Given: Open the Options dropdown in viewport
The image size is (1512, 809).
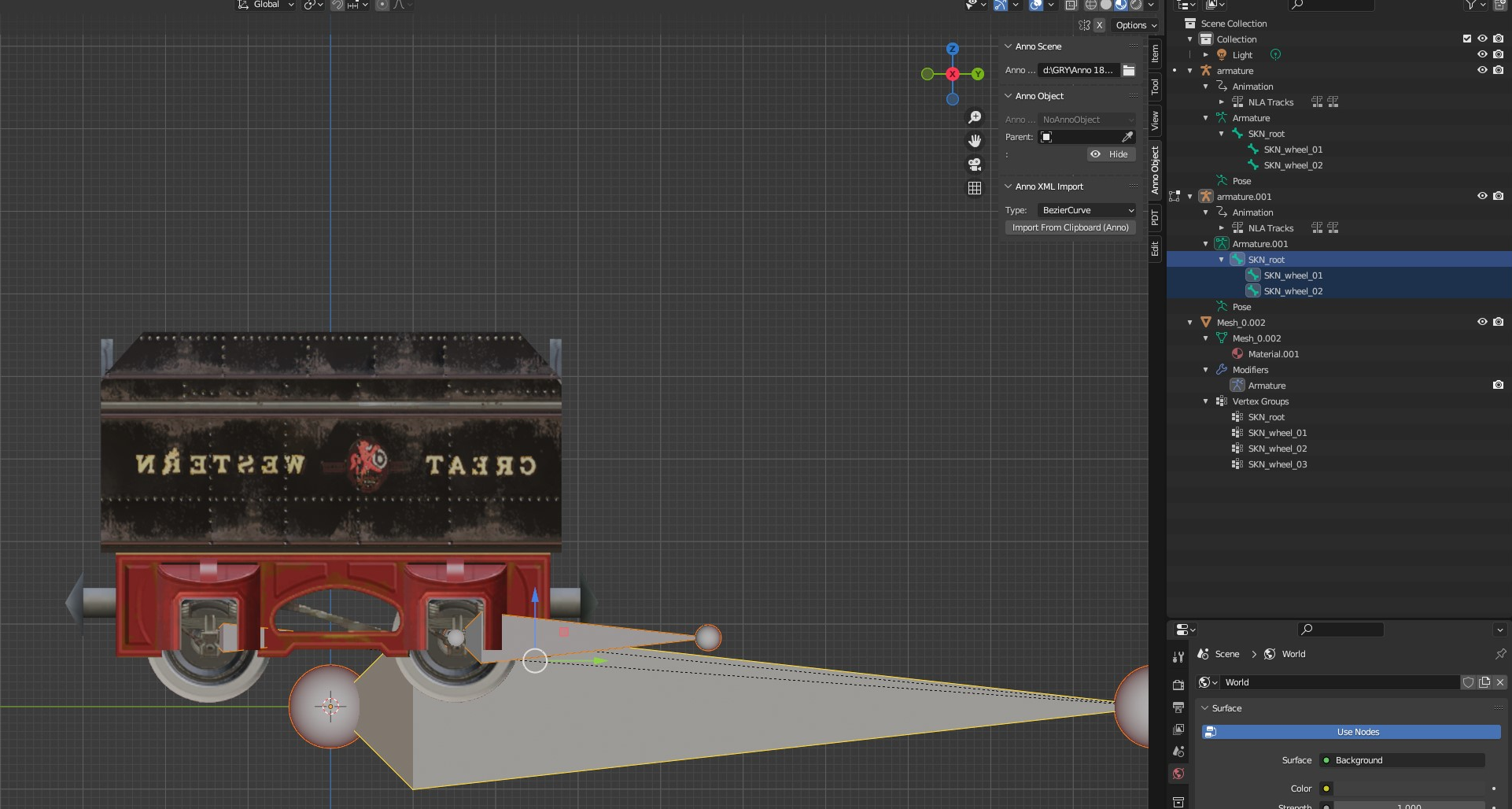Looking at the screenshot, I should (x=1136, y=25).
